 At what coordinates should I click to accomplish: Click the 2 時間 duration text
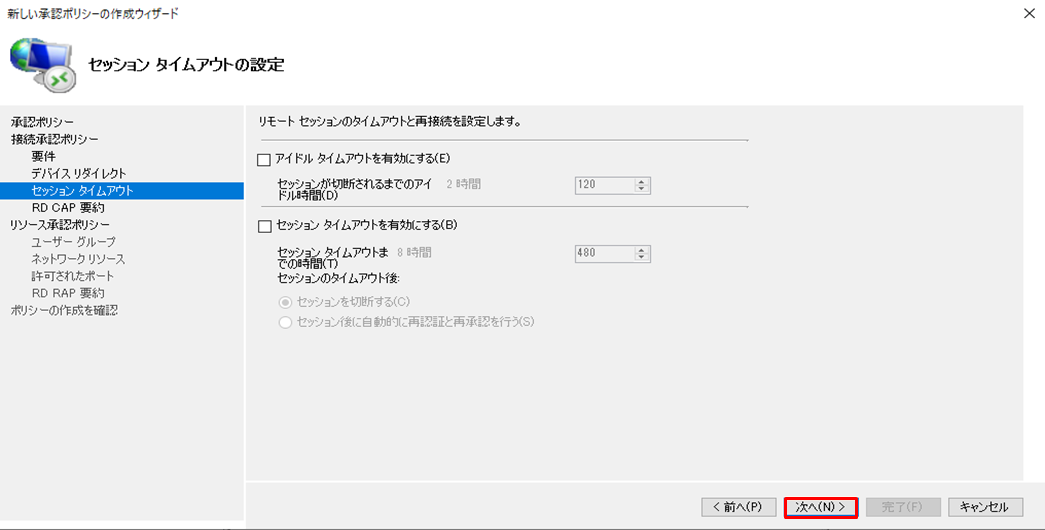click(463, 185)
